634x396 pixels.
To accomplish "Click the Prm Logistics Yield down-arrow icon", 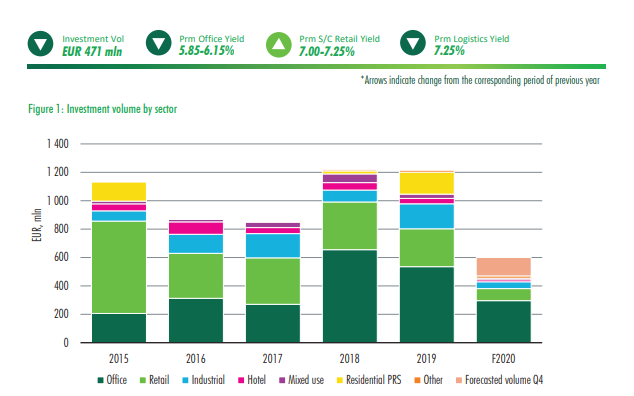I will tap(413, 43).
